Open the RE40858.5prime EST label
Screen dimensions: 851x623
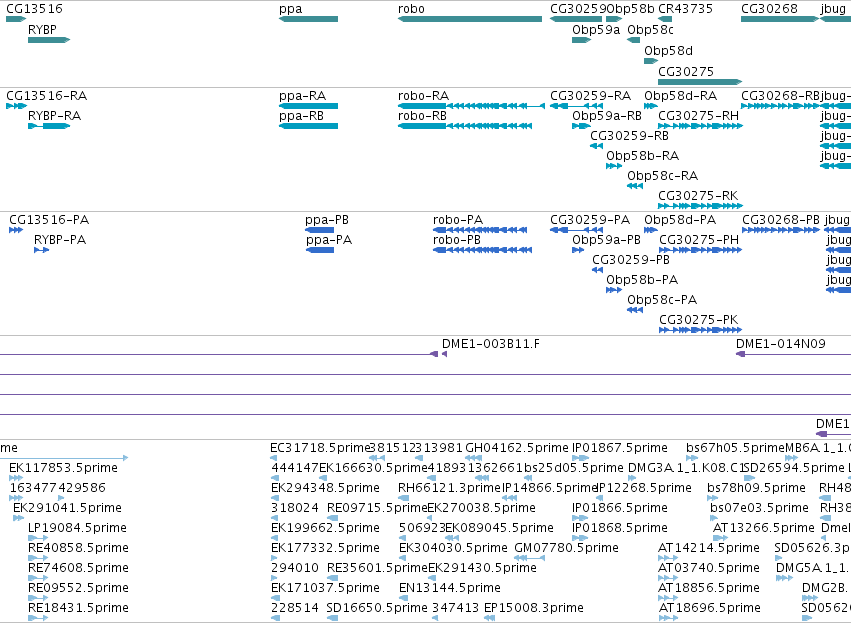(78, 548)
